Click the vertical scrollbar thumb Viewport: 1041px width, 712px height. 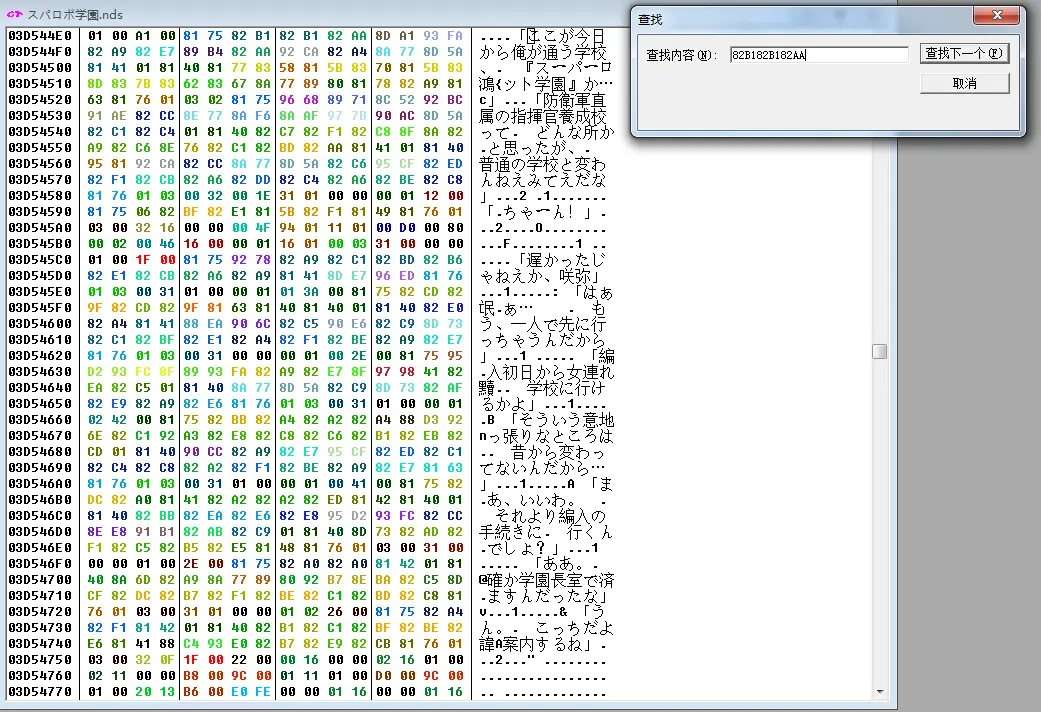click(879, 351)
